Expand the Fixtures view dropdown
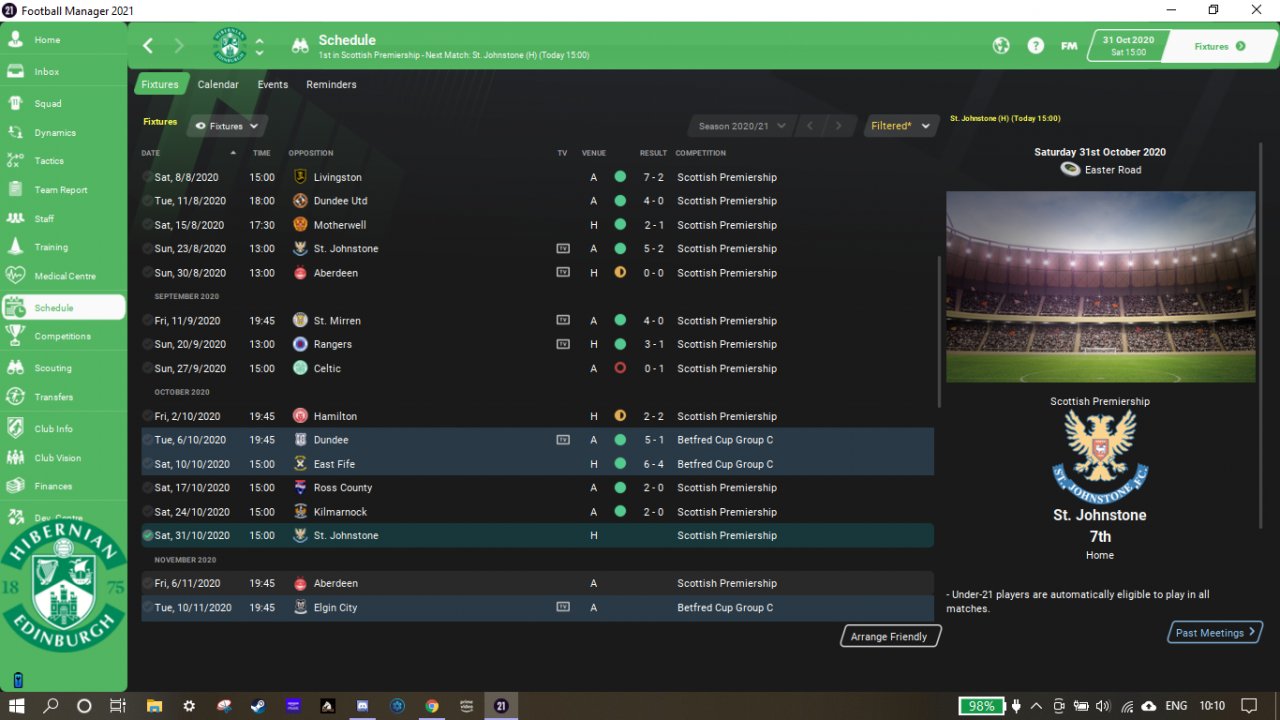This screenshot has width=1280, height=720. 228,126
